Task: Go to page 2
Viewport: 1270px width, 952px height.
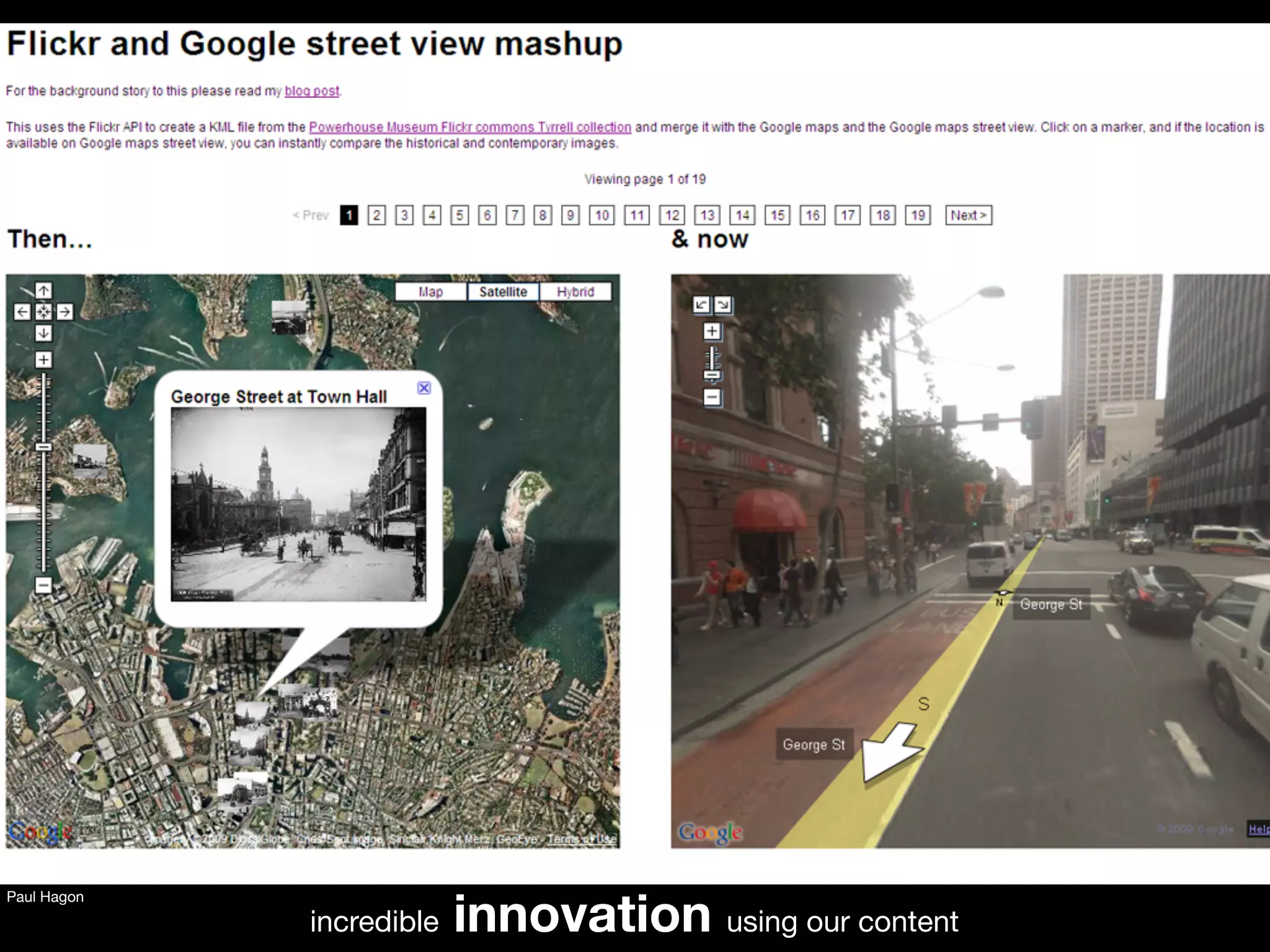Action: [376, 215]
